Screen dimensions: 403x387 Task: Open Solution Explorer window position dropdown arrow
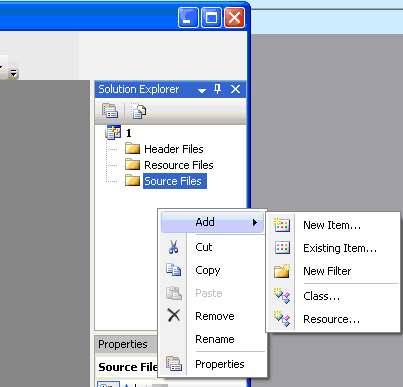tap(202, 90)
